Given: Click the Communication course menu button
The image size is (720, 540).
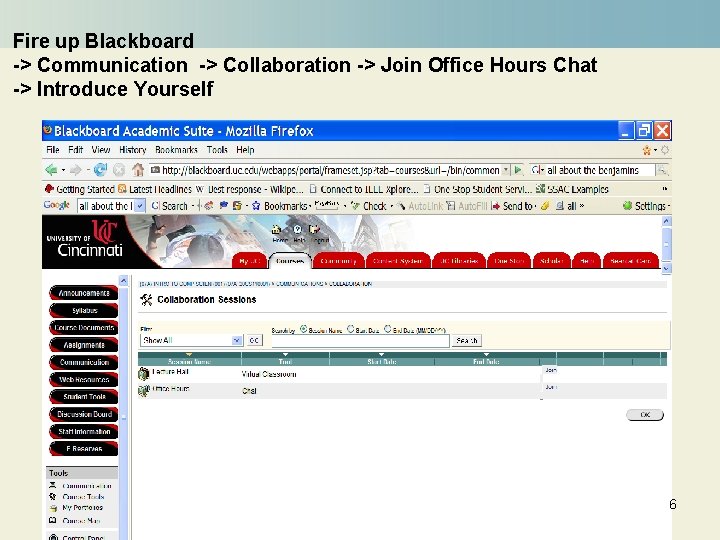Looking at the screenshot, I should (x=84, y=362).
